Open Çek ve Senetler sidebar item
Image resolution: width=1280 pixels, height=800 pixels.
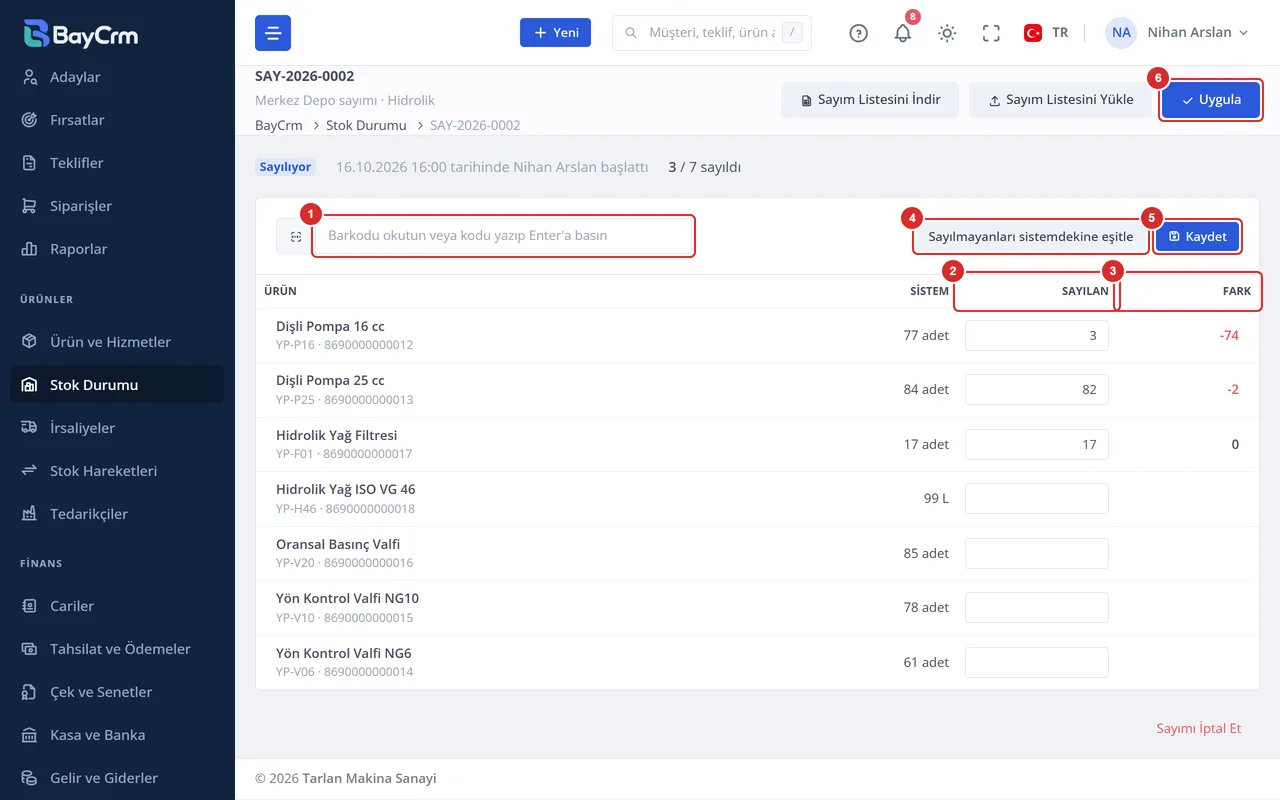point(117,692)
